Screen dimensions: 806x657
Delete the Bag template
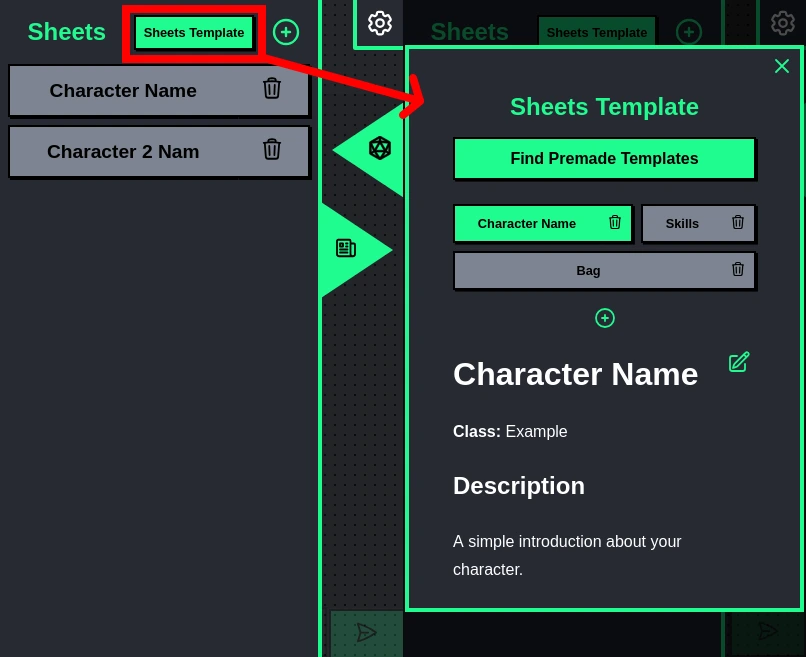[x=738, y=269]
